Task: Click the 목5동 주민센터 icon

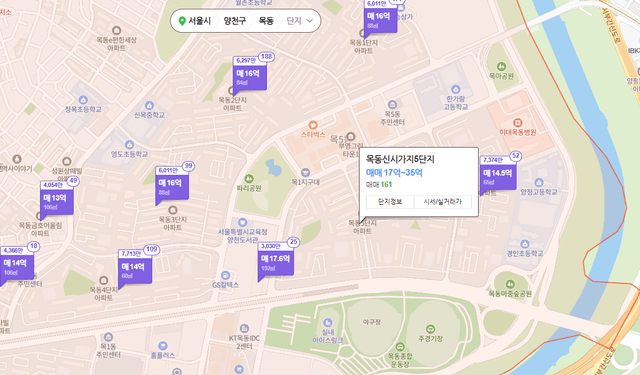Action: (392, 104)
